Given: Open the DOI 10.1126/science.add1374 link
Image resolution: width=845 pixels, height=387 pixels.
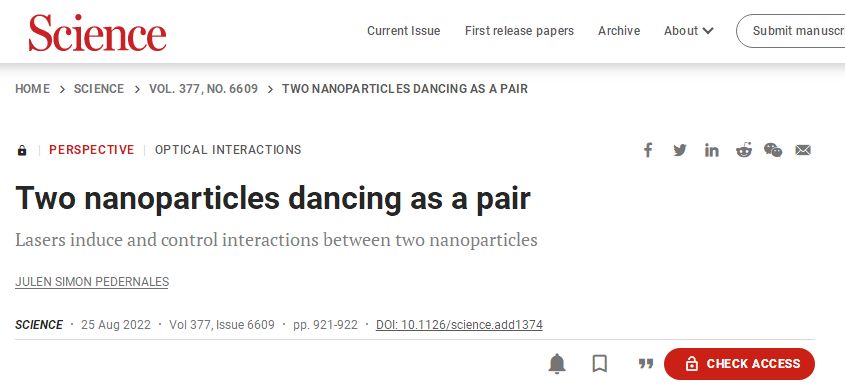Looking at the screenshot, I should (459, 325).
